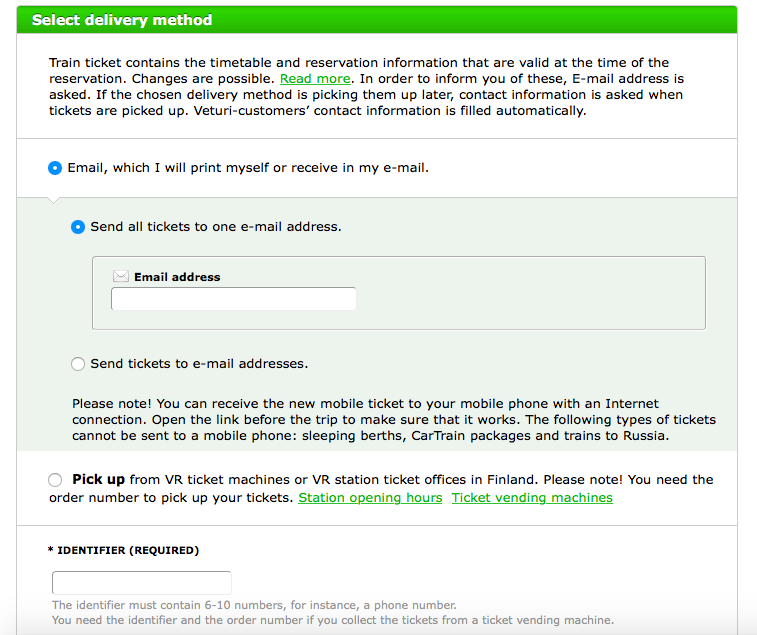Open the "Station opening hours" link
Viewport: 757px width, 635px height.
(x=370, y=497)
